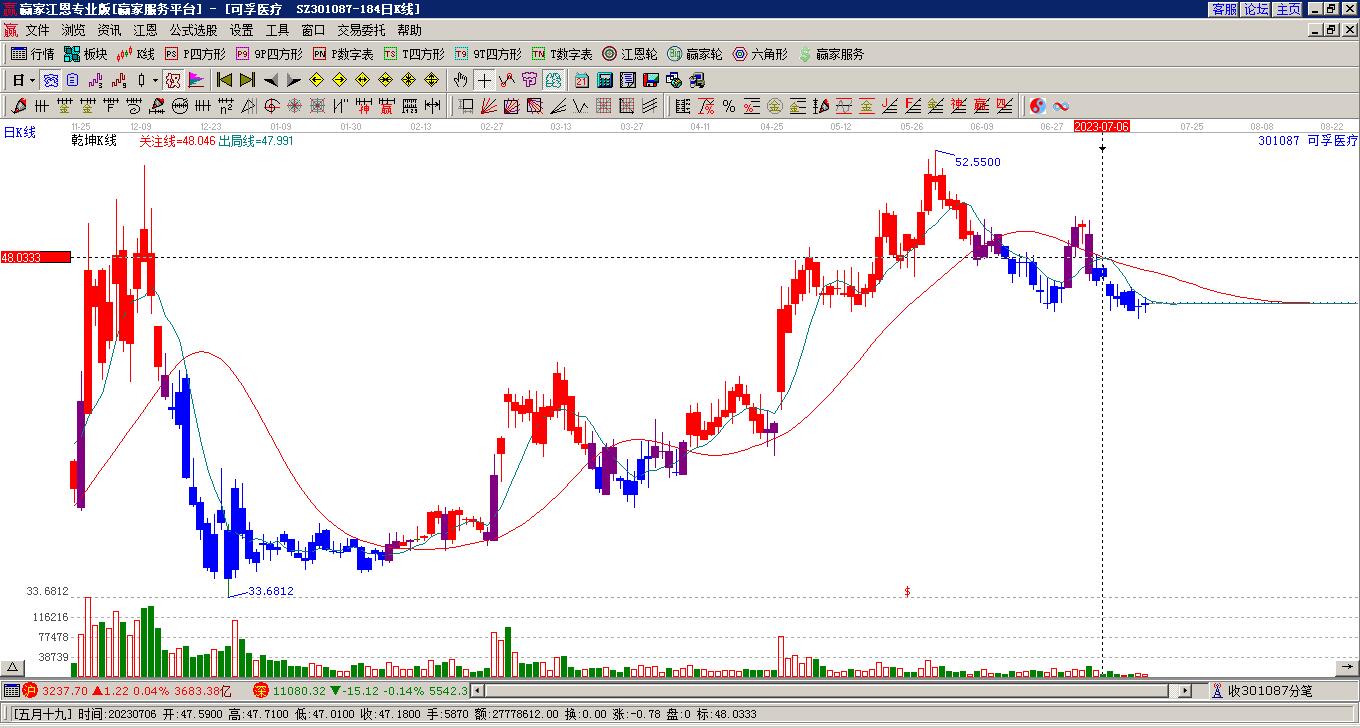Click the 日K线 label
Screen dimensions: 1360x728
coord(19,132)
